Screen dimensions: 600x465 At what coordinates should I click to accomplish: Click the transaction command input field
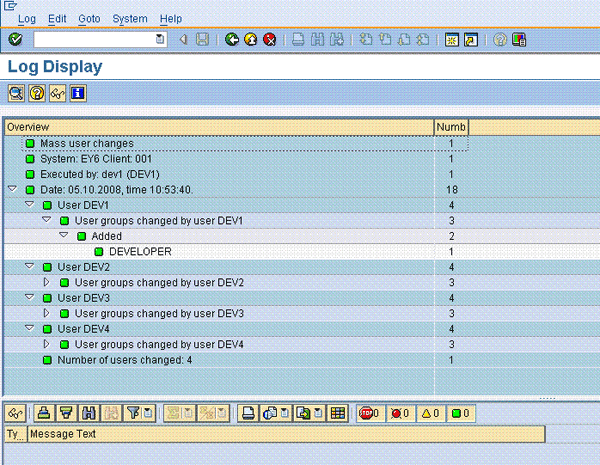(95, 40)
